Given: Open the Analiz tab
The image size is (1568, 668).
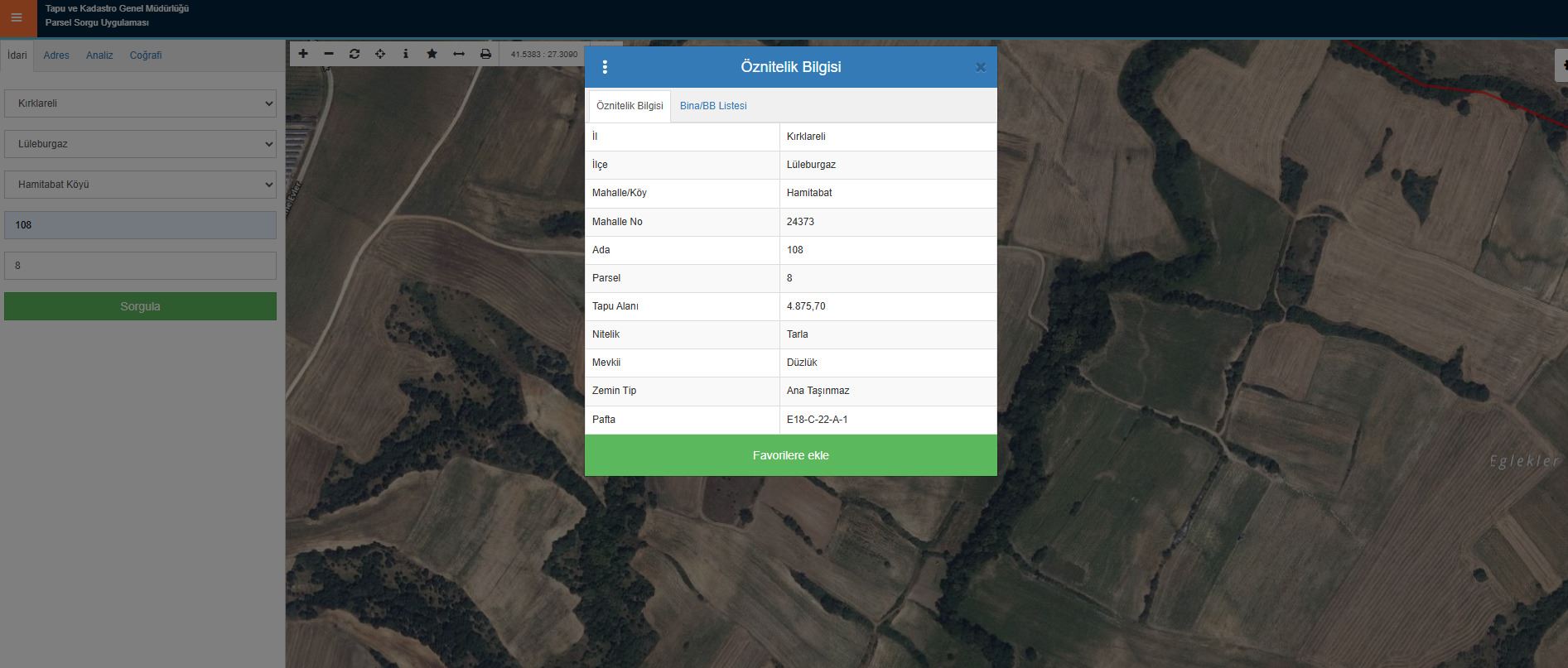Looking at the screenshot, I should [x=99, y=55].
